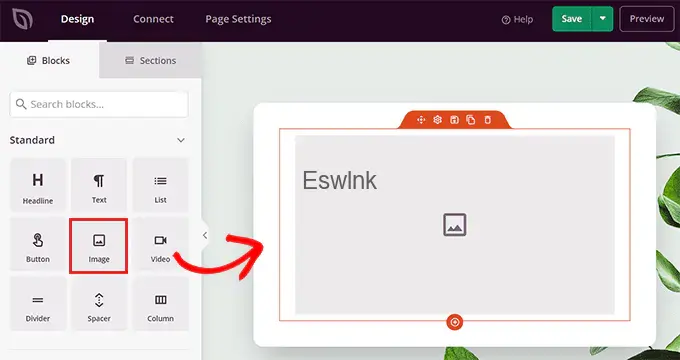The height and width of the screenshot is (360, 680).
Task: Select the Headline block
Action: pos(38,185)
